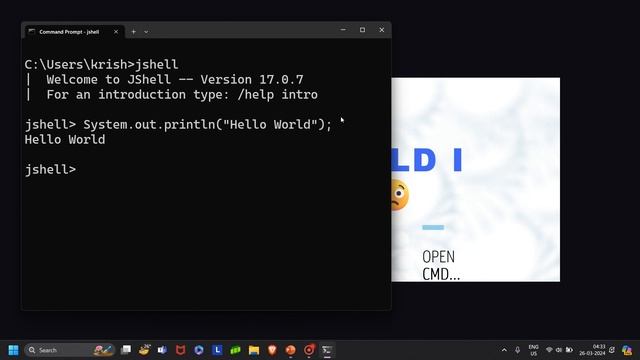Maximize the terminal window
This screenshot has height=360, width=640.
pyautogui.click(x=362, y=30)
